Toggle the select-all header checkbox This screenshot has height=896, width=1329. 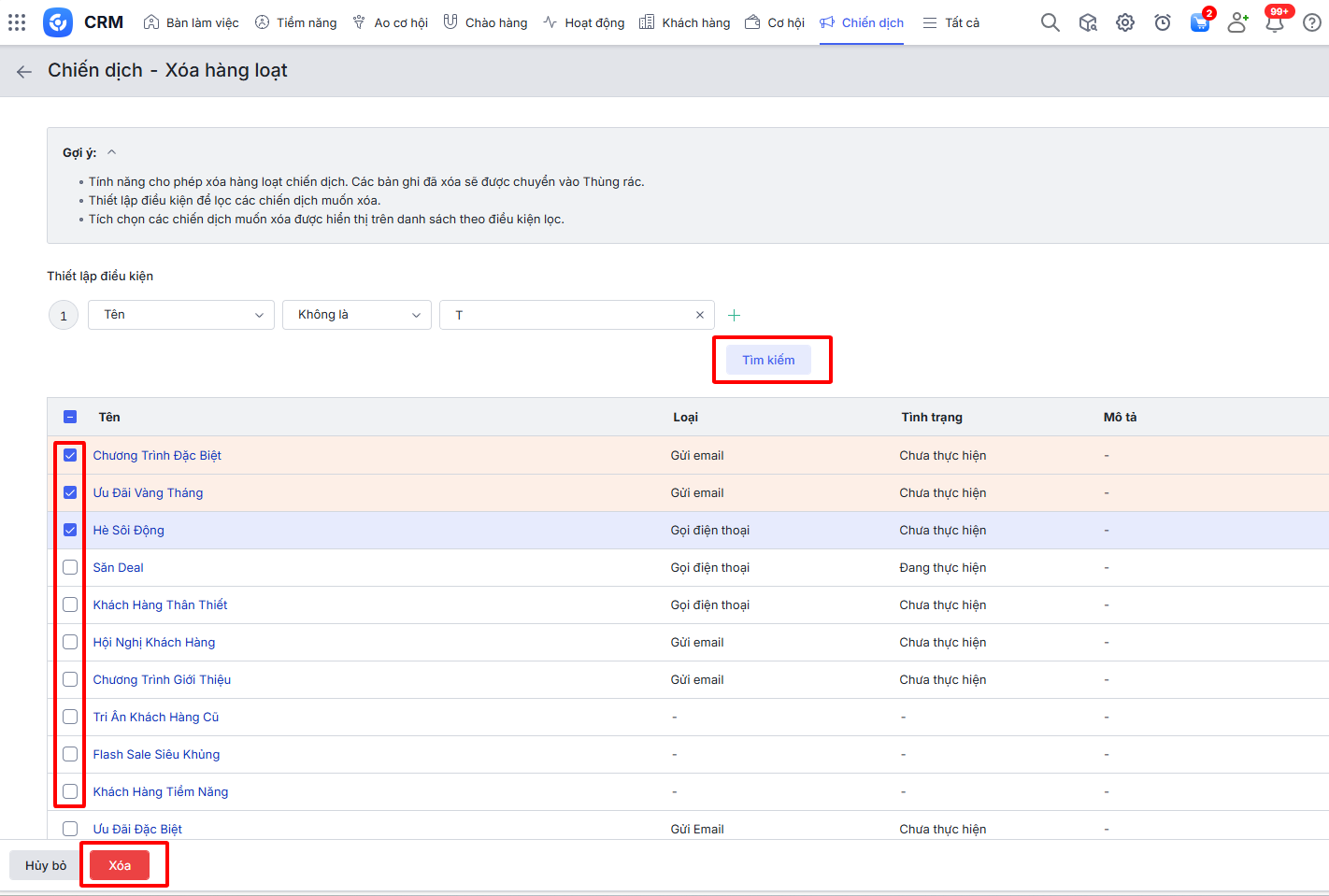(x=70, y=418)
